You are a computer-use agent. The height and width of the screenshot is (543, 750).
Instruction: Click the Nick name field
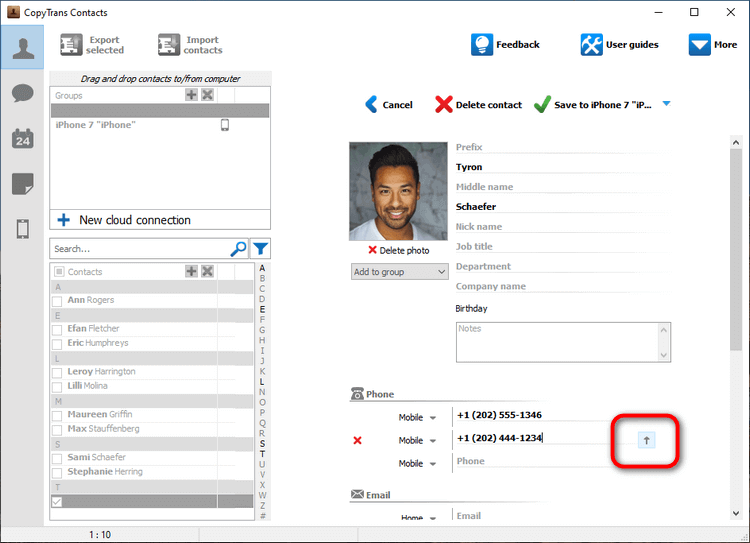pos(563,226)
